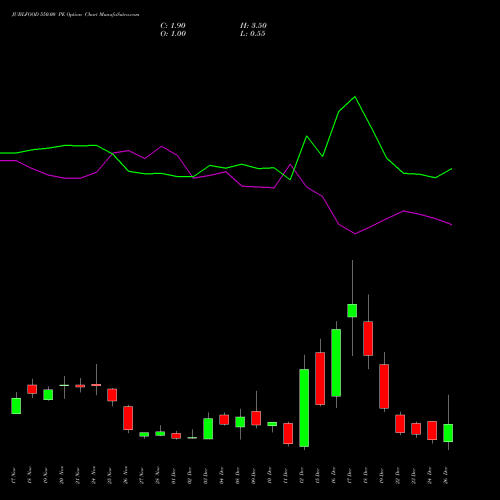500x500 pixels.
Task: Click the '12 Dec' date label
Action: [302, 475]
